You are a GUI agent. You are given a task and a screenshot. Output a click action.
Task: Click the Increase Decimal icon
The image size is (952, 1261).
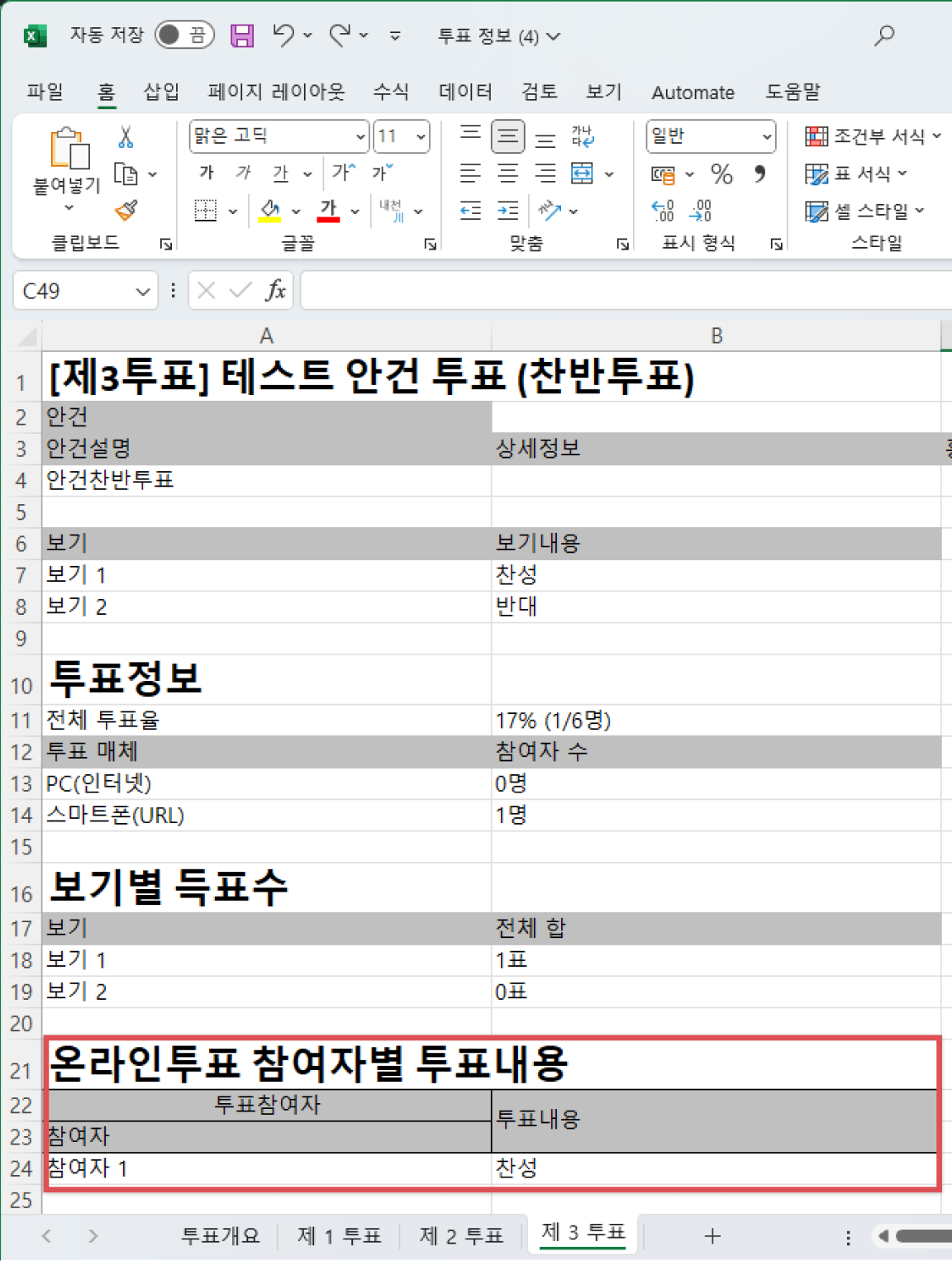click(663, 211)
